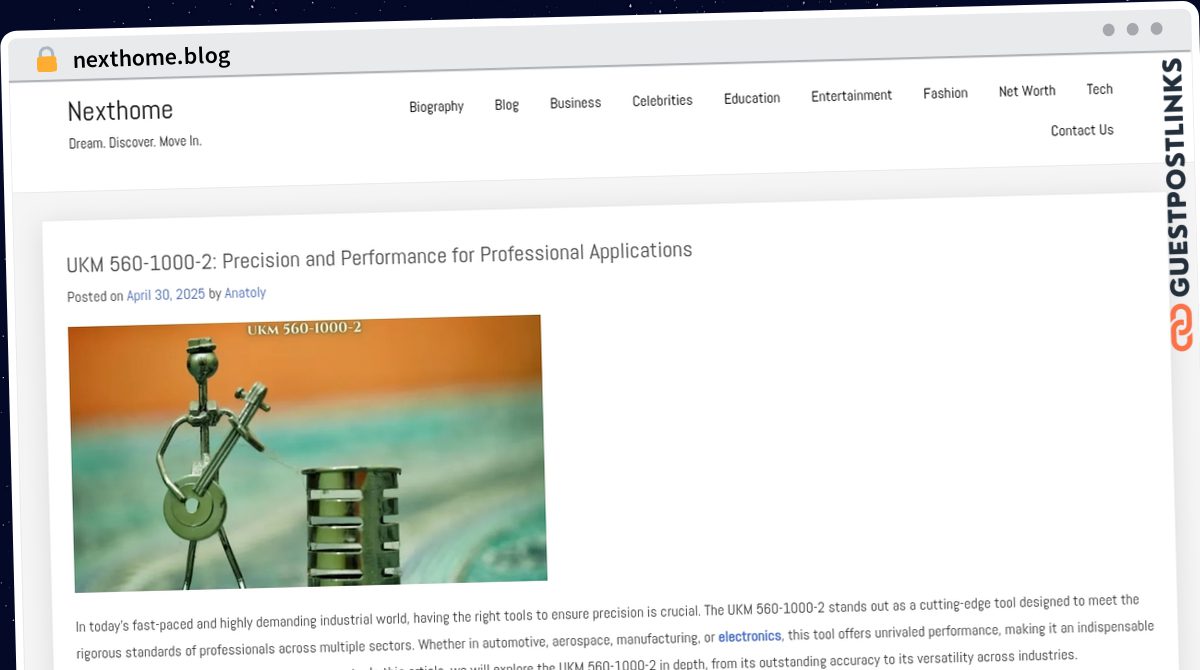Click the April 30, 2025 post date link

pyautogui.click(x=166, y=295)
